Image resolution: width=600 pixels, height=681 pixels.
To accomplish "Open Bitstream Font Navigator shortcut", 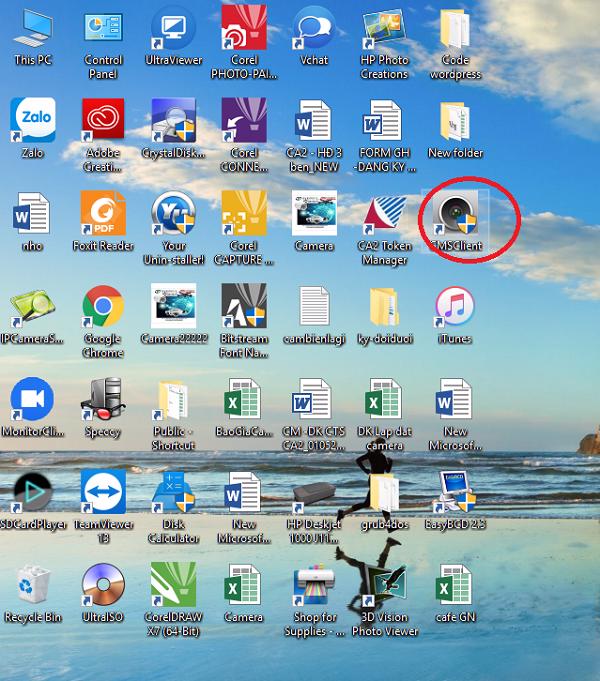I will [244, 306].
